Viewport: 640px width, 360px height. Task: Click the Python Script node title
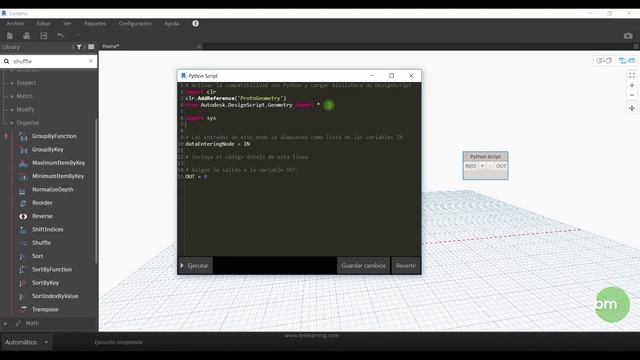[485, 157]
